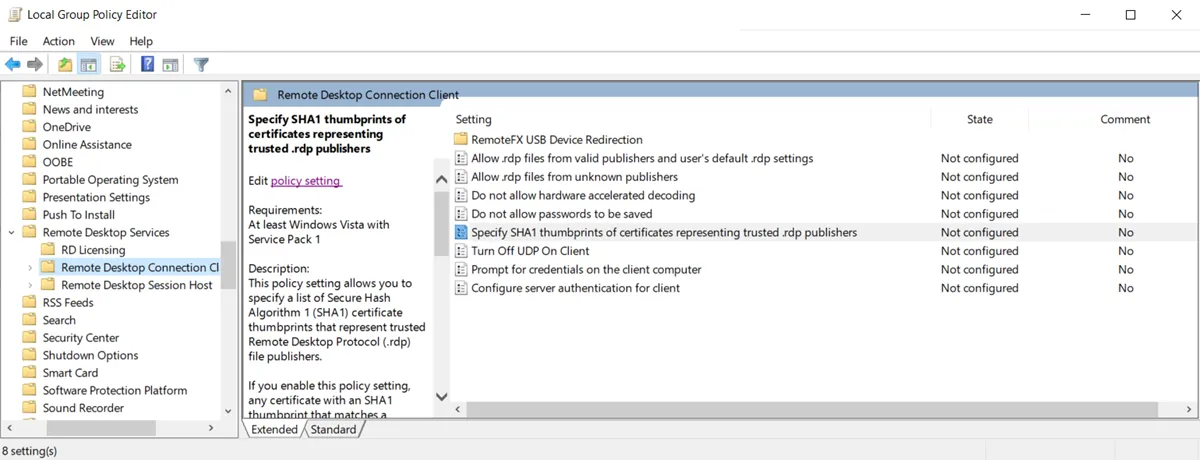The image size is (1200, 460).
Task: Sort by the State column header
Action: click(x=980, y=119)
